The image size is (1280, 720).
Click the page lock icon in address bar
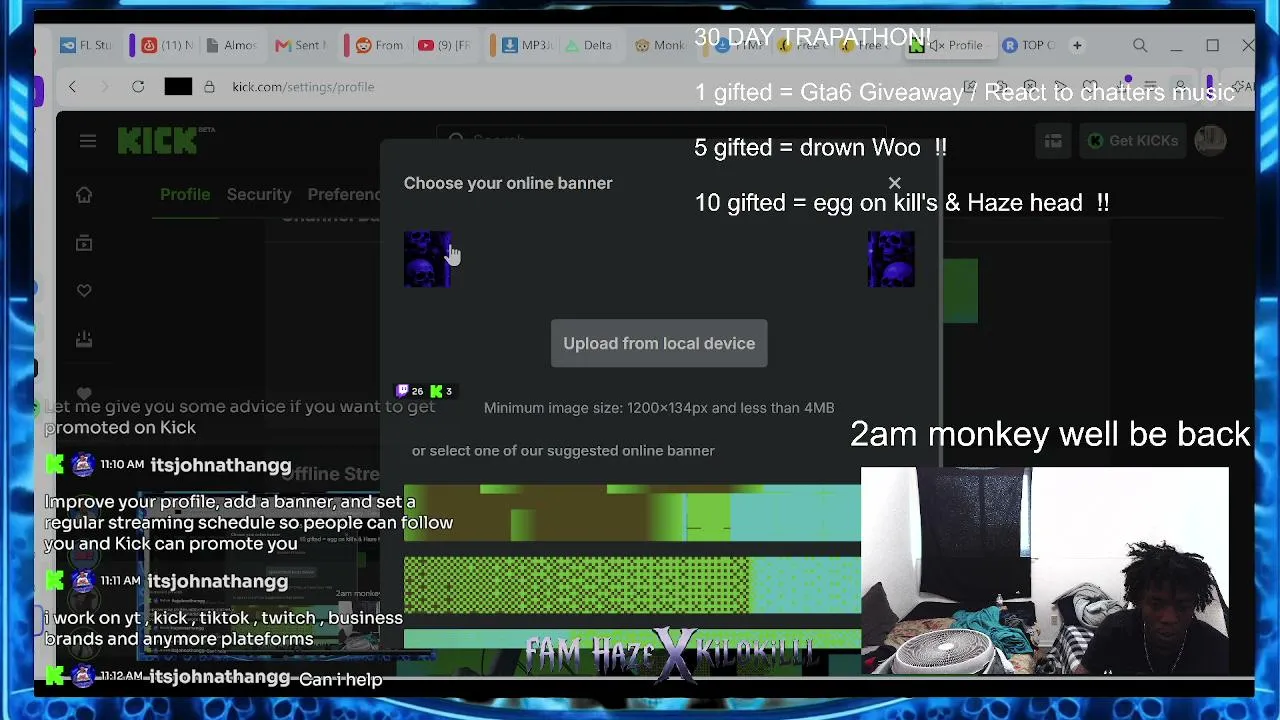coord(209,87)
